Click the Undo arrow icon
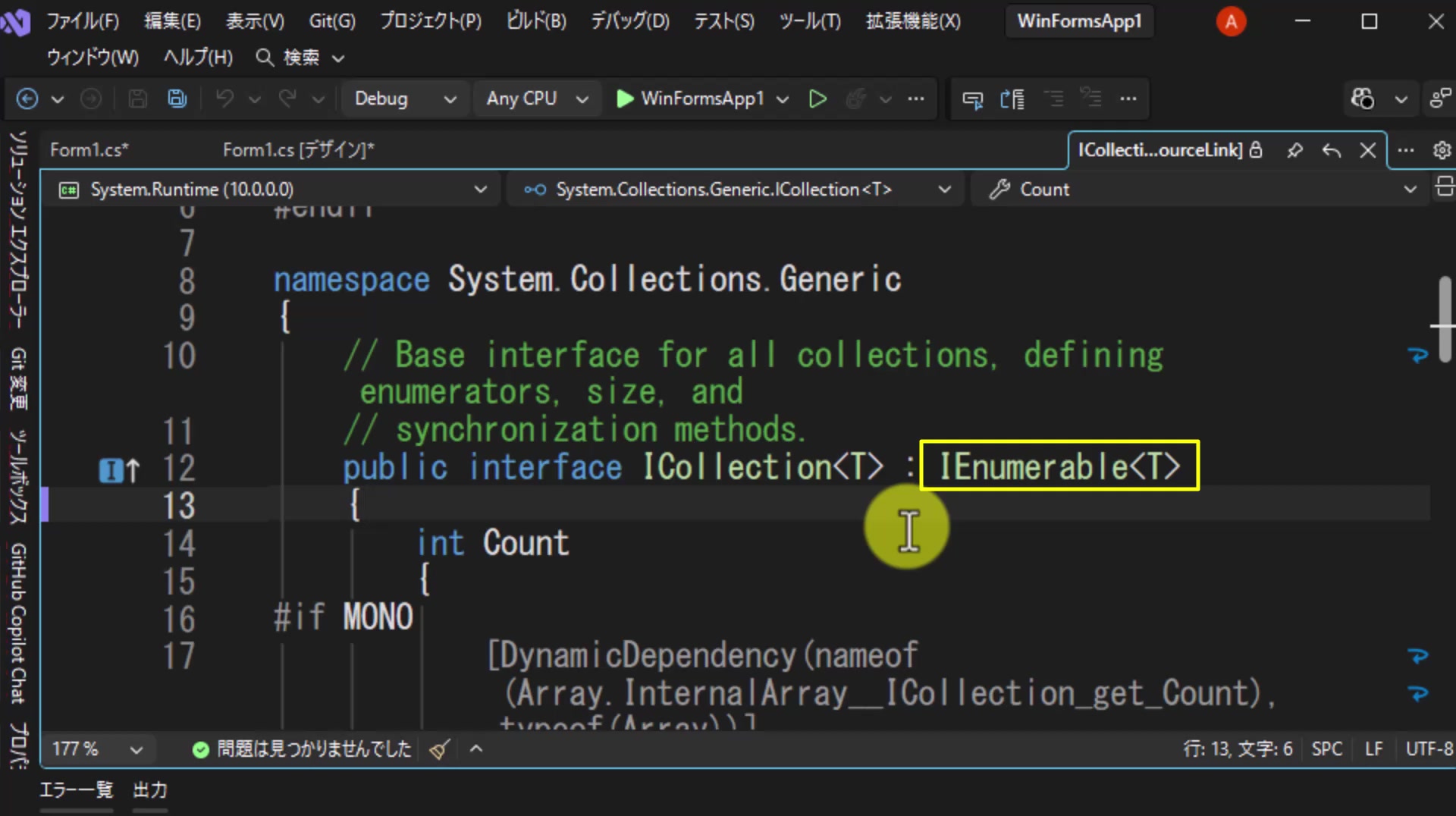Image resolution: width=1456 pixels, height=816 pixels. coord(224,99)
